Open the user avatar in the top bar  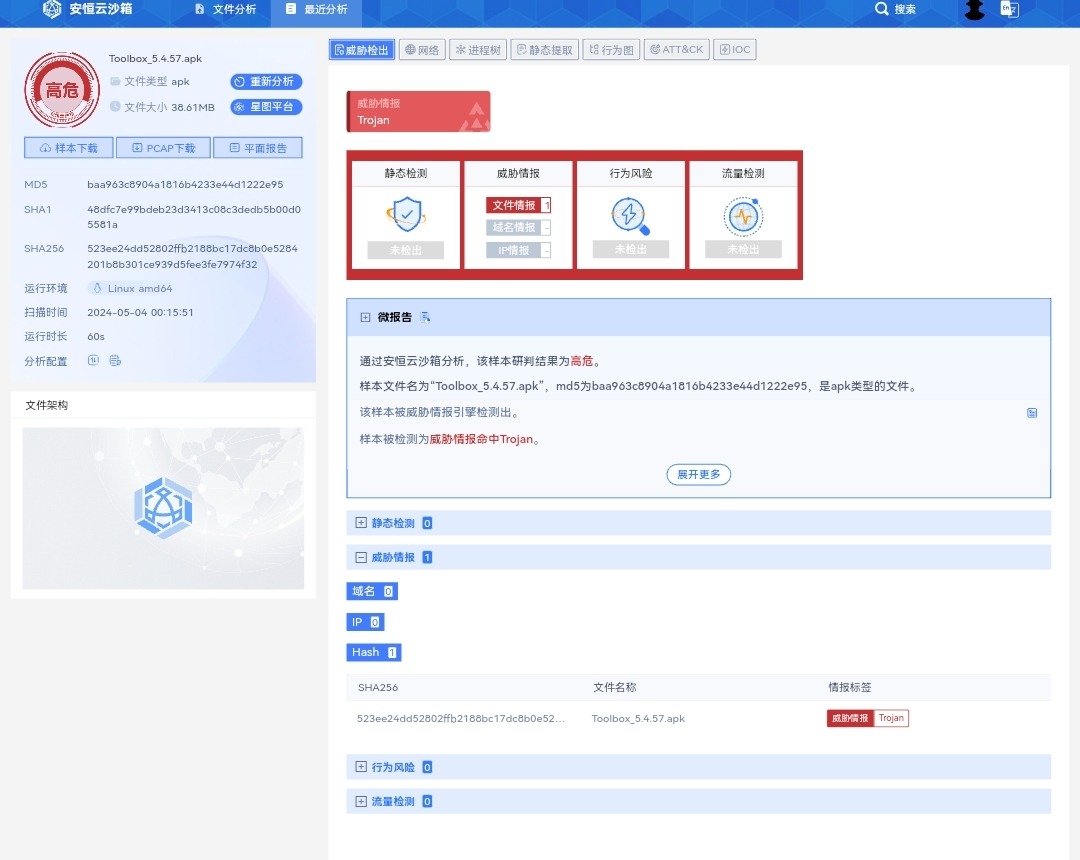tap(975, 9)
